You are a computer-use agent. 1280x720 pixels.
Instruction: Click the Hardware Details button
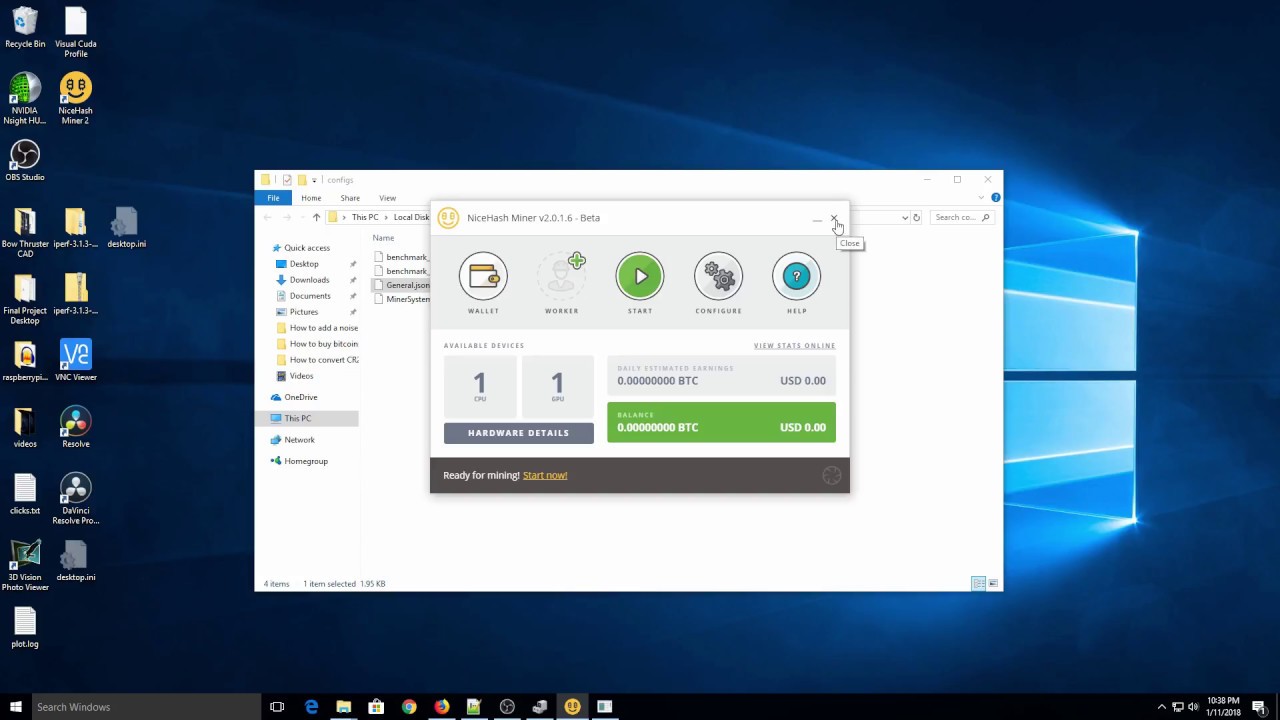pyautogui.click(x=518, y=433)
